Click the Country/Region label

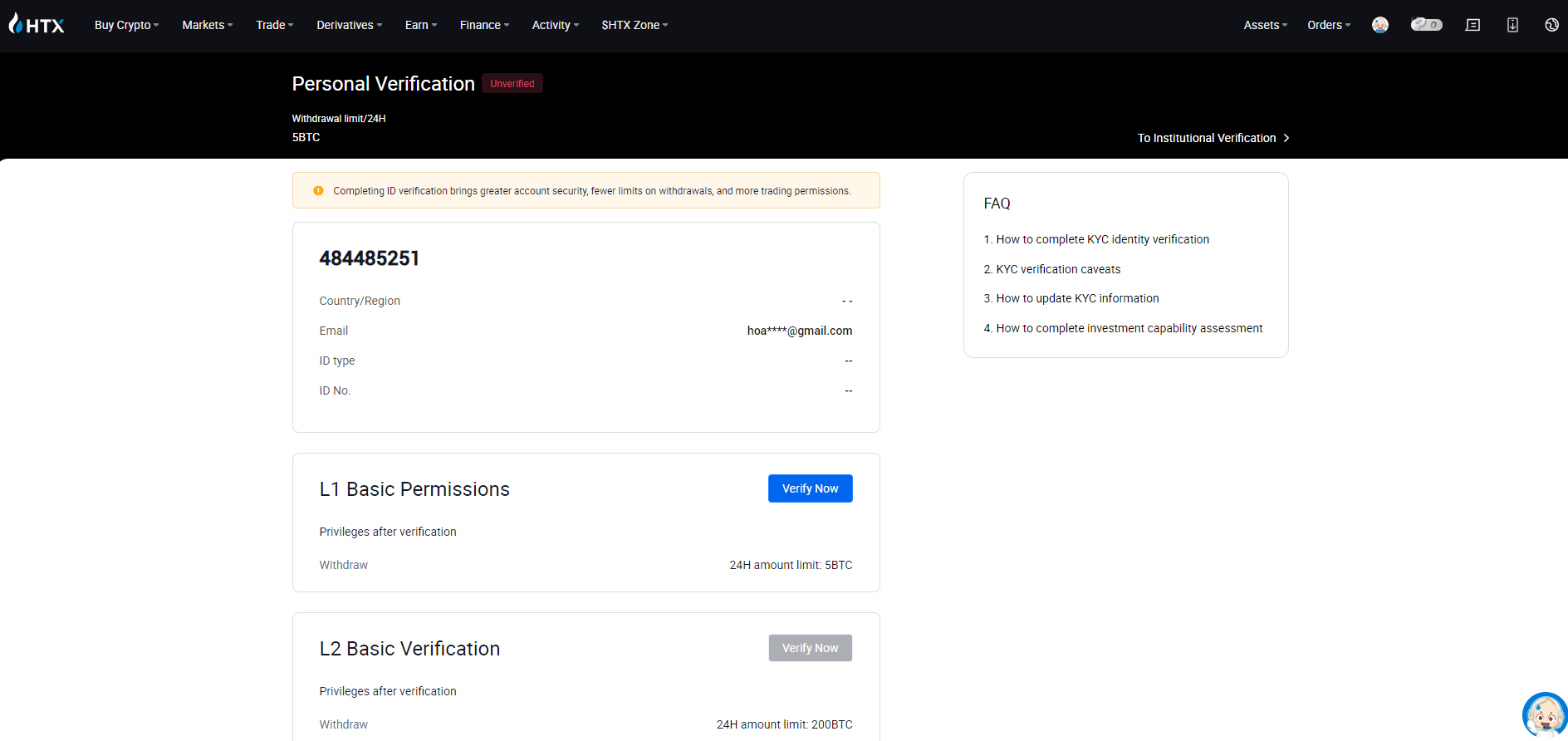360,301
